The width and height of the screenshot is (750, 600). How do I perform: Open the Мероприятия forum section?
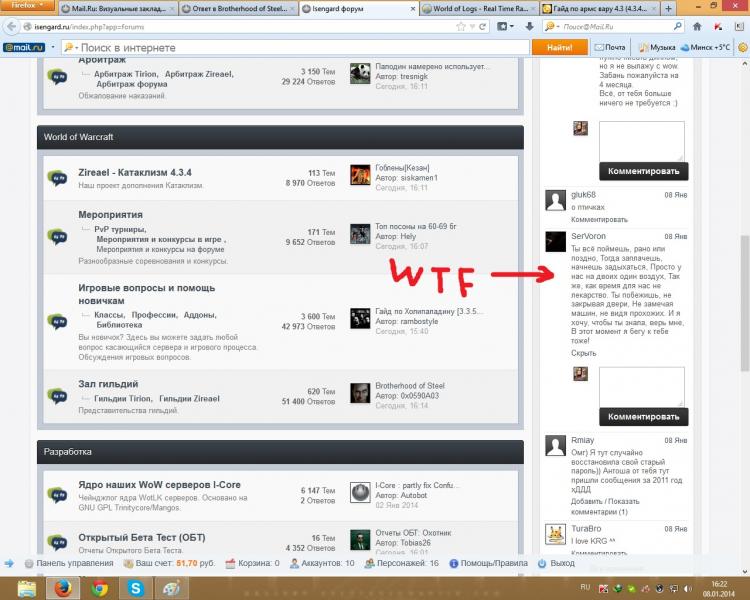click(x=110, y=214)
